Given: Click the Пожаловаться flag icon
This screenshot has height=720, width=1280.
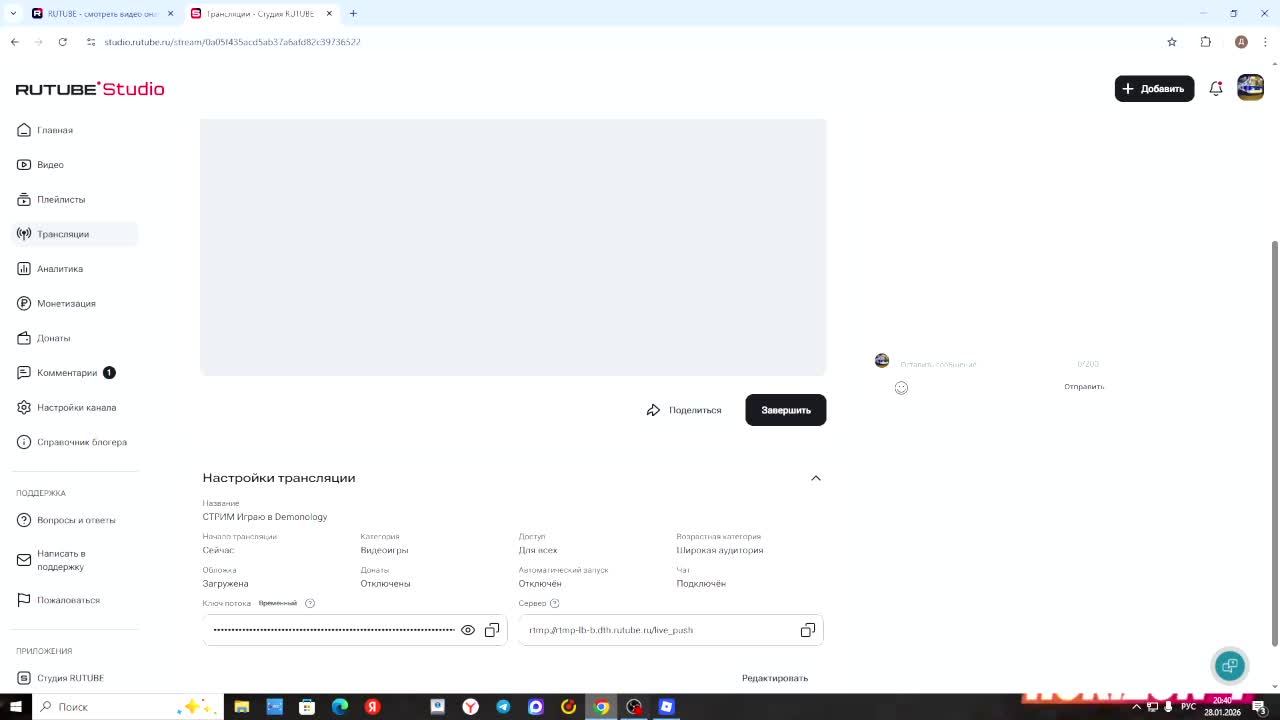Looking at the screenshot, I should [x=24, y=600].
